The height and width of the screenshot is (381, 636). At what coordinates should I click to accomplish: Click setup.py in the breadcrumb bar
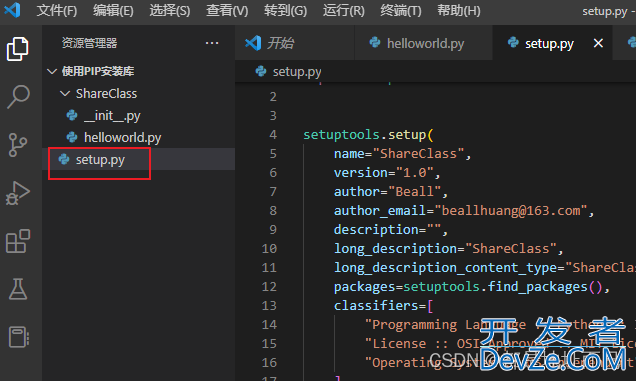[x=297, y=72]
